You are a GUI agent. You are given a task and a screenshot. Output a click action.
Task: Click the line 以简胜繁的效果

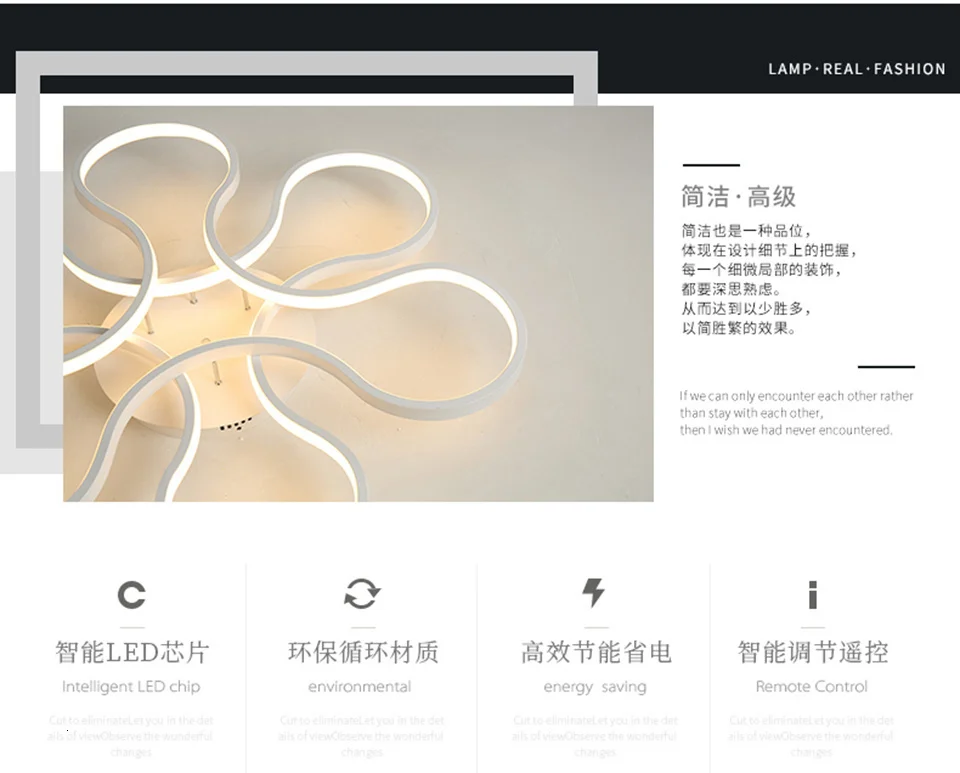tap(739, 329)
